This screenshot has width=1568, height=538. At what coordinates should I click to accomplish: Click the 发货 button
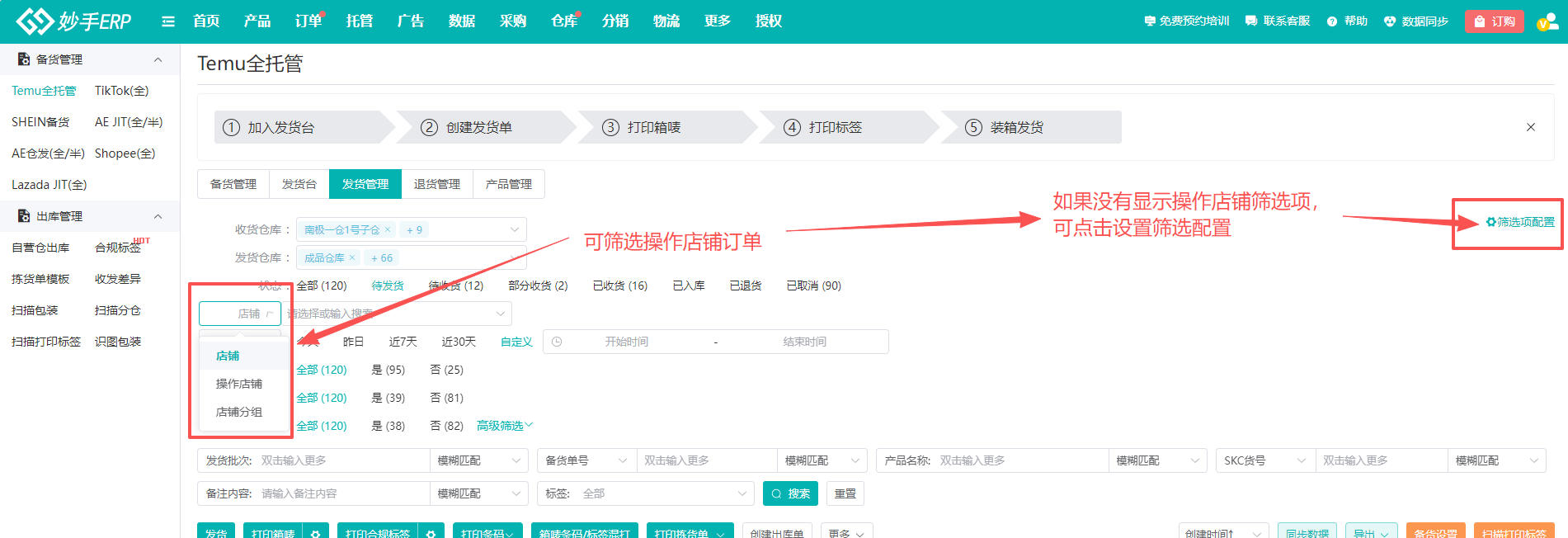[x=216, y=532]
